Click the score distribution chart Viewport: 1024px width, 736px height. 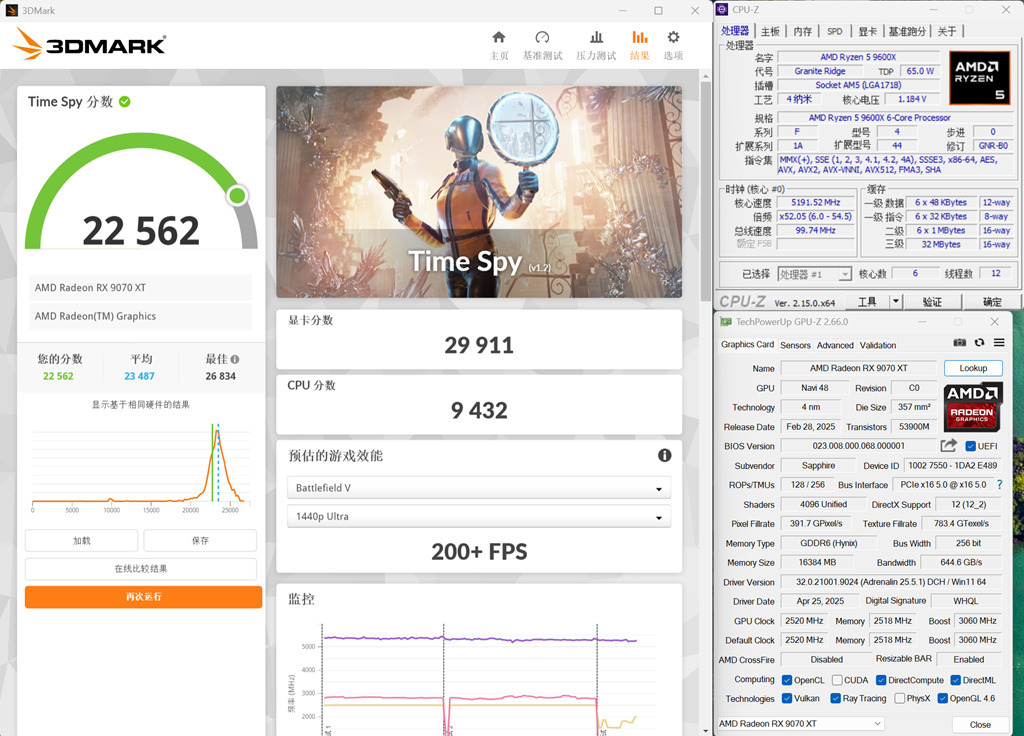pos(141,468)
